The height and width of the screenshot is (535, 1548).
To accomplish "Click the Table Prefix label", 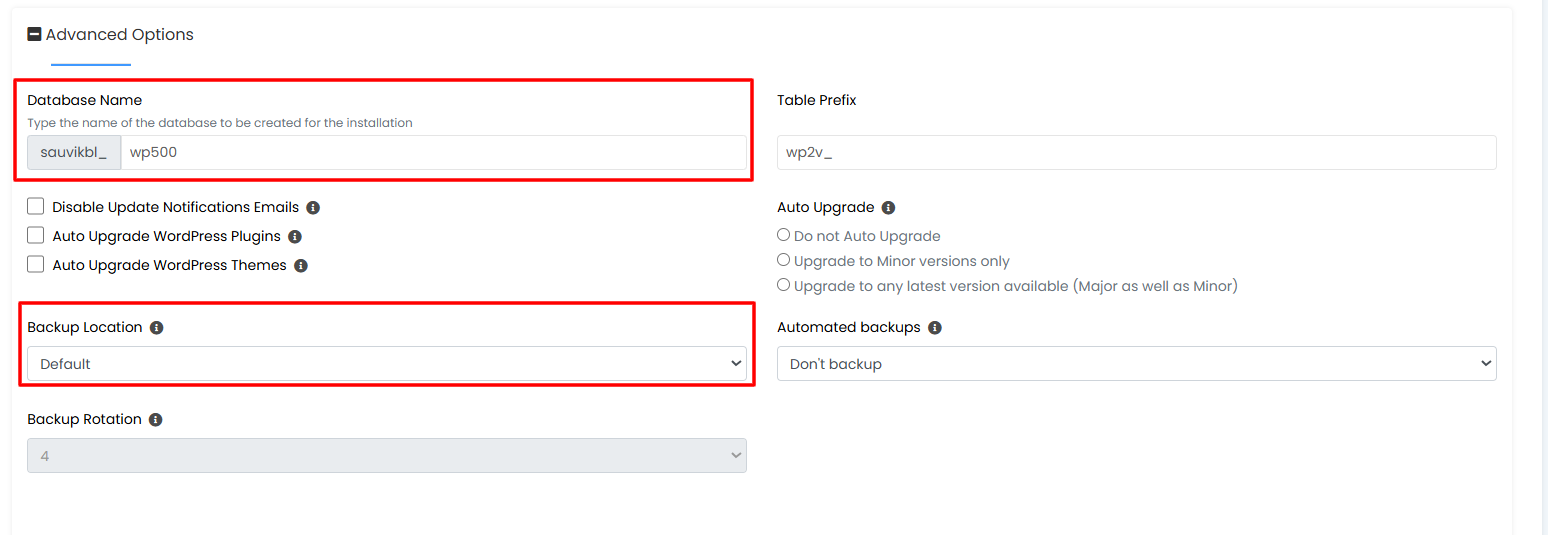I will (x=817, y=100).
